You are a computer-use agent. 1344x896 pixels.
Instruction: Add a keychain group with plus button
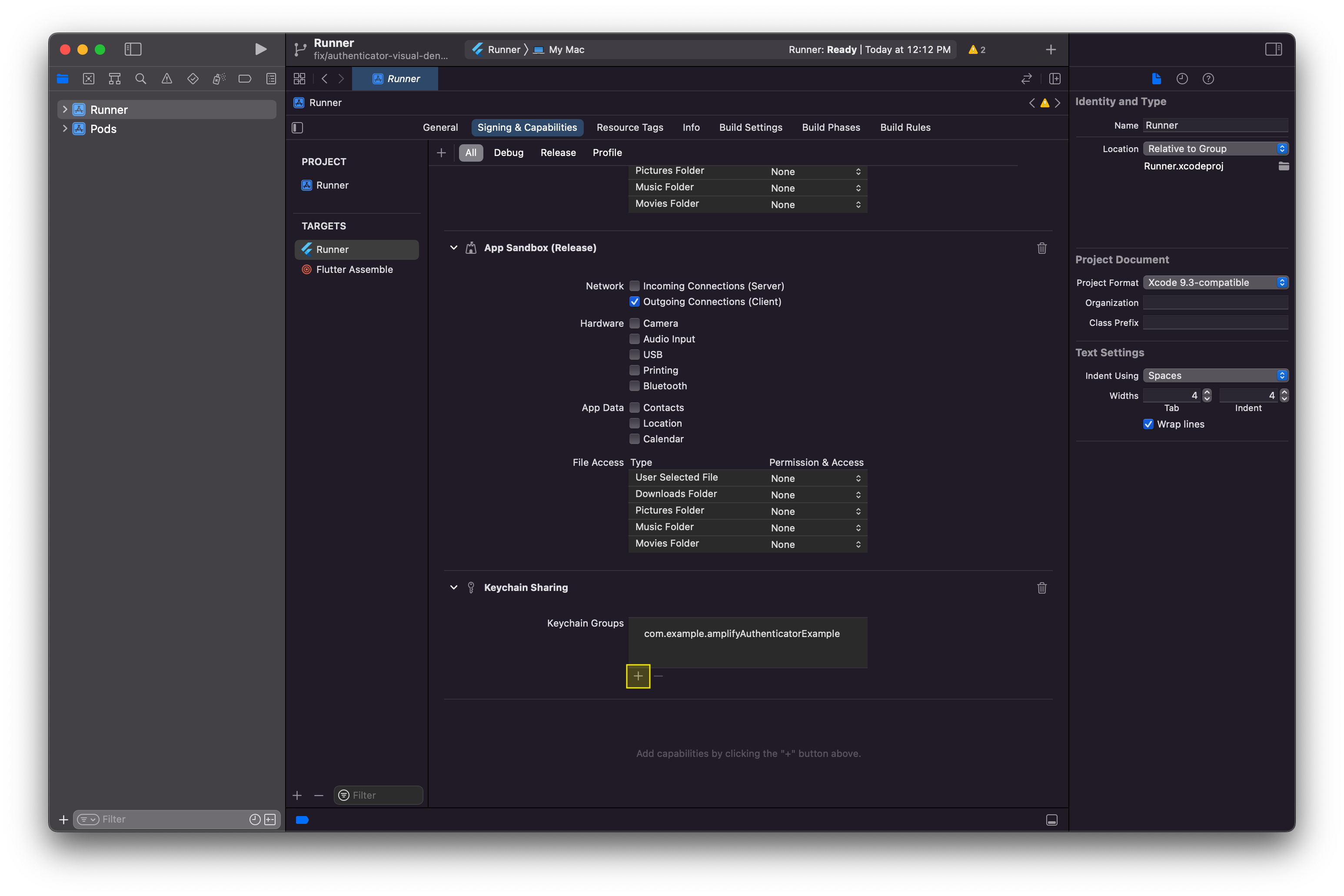pyautogui.click(x=638, y=676)
